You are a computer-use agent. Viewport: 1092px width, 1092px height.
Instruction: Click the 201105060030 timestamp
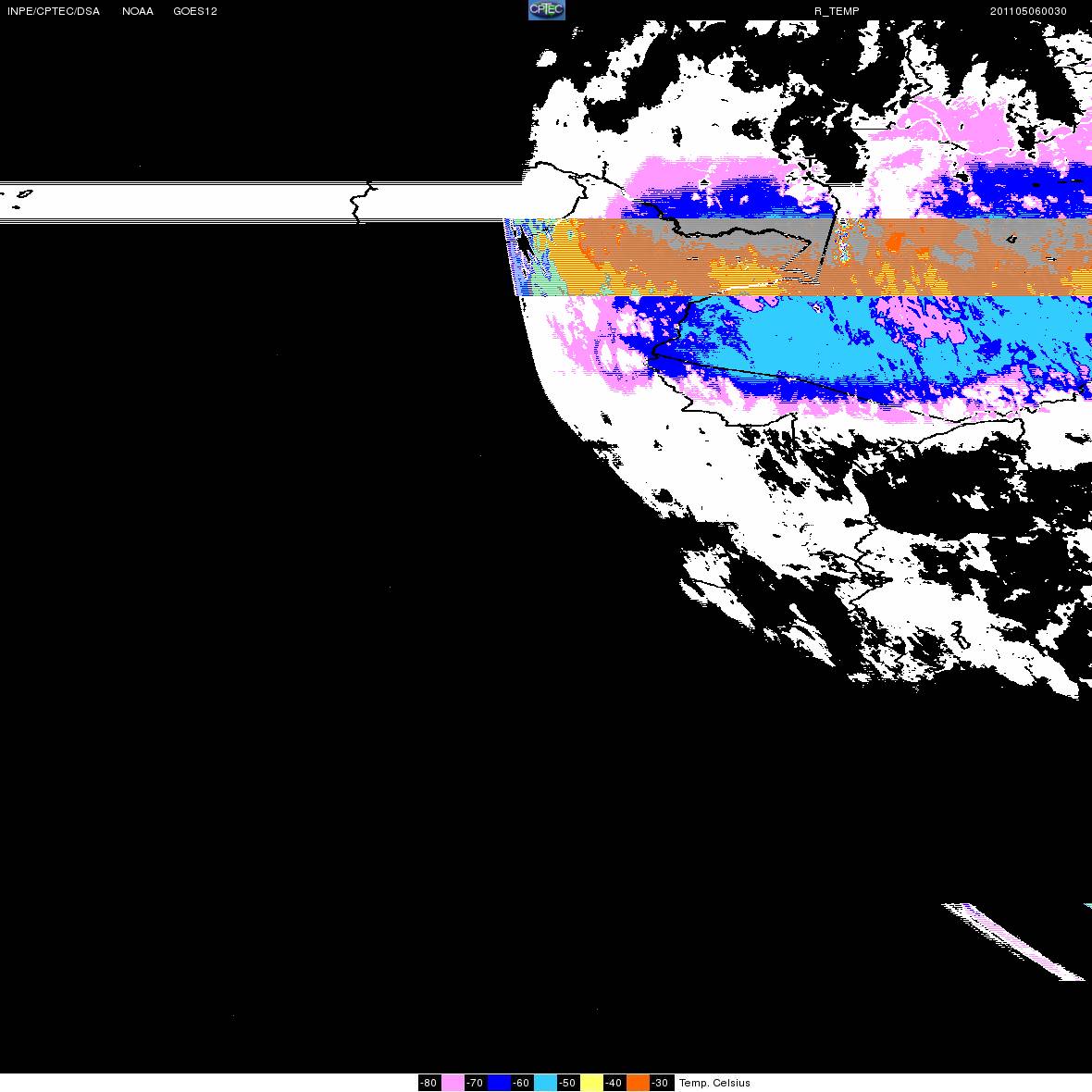pos(1028,11)
